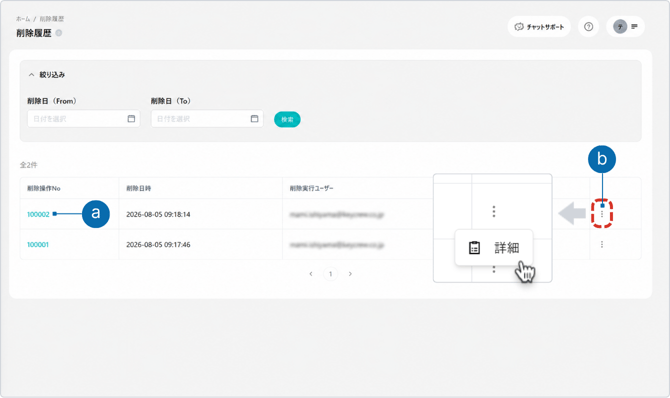Open deletion record 100002 link
Image resolution: width=670 pixels, height=398 pixels.
tap(38, 214)
